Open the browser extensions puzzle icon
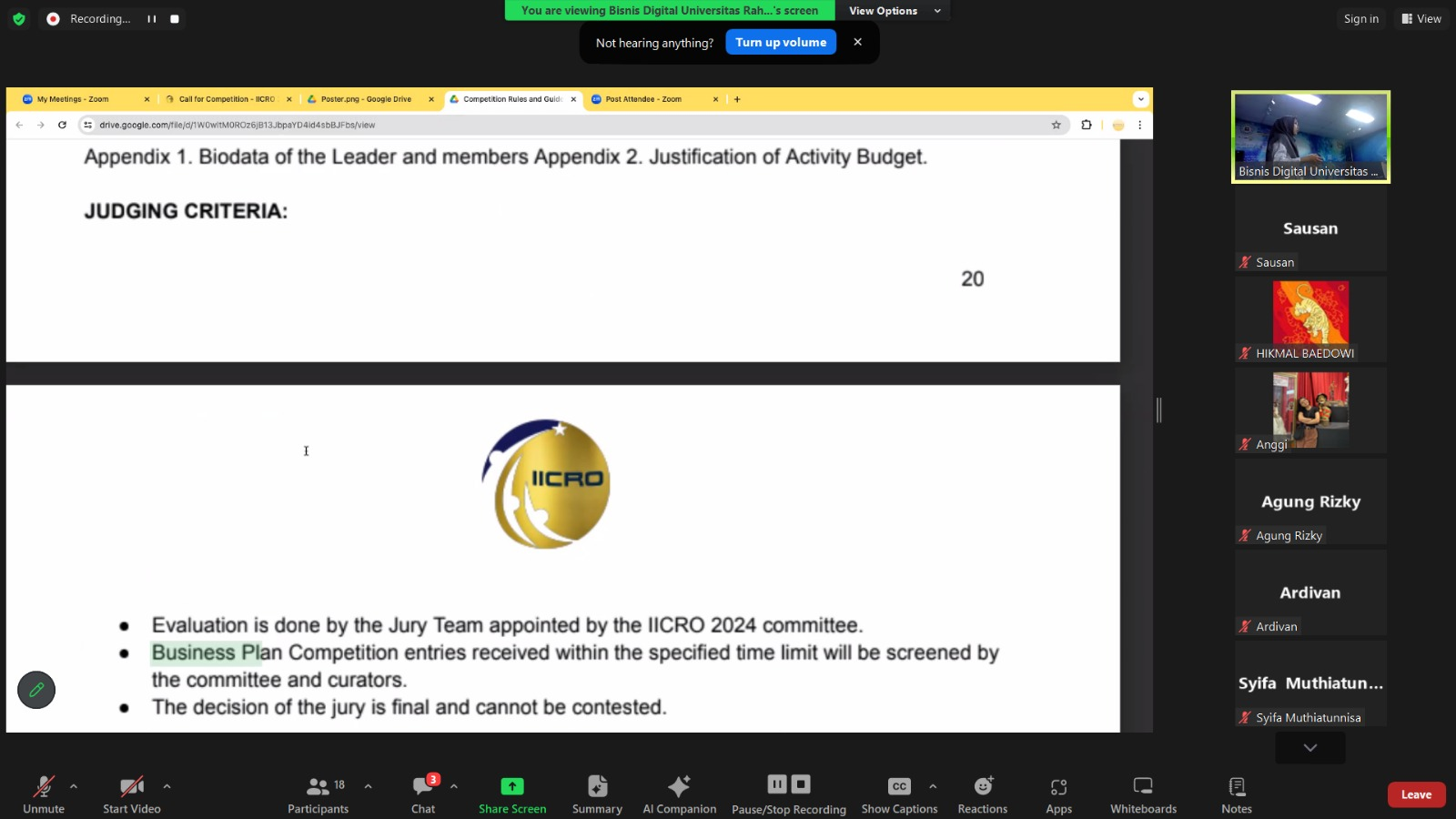The height and width of the screenshot is (819, 1456). pyautogui.click(x=1087, y=125)
